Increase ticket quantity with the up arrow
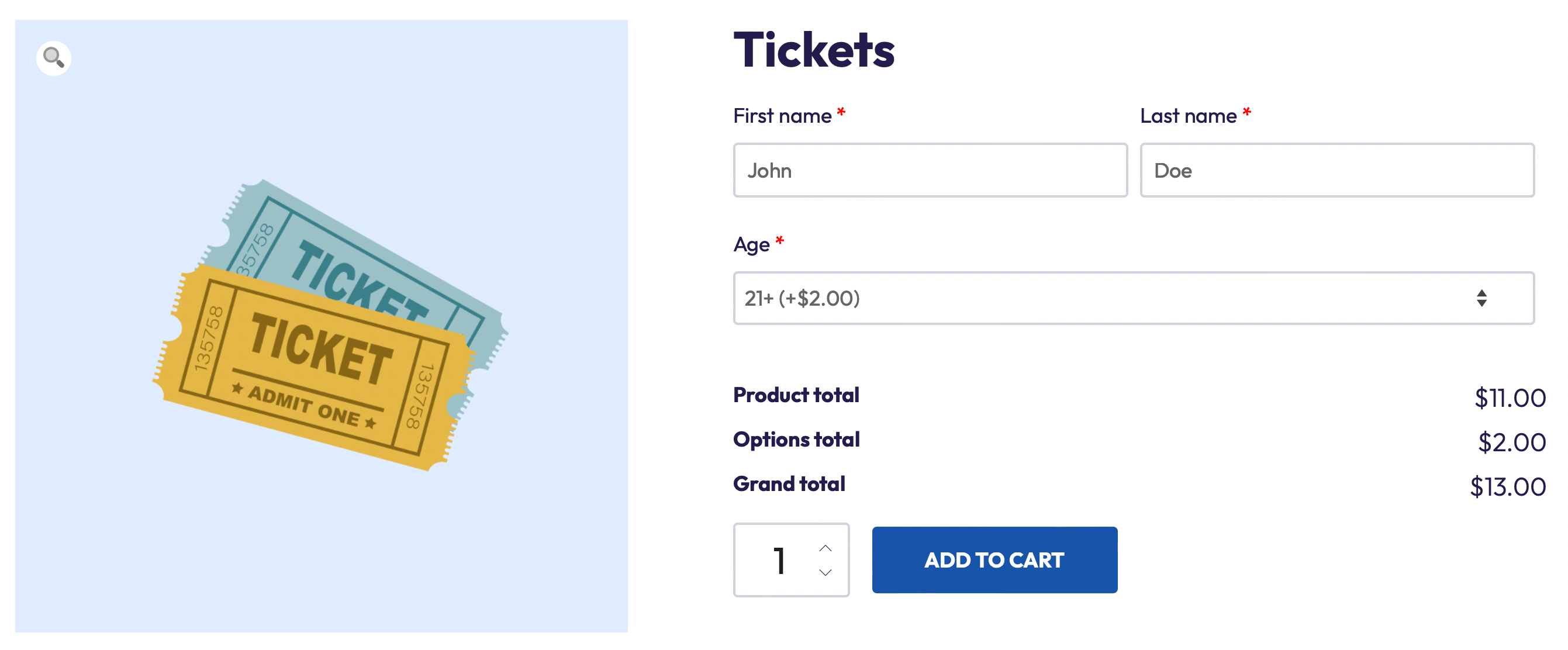Viewport: 1568px width, 650px height. click(825, 548)
